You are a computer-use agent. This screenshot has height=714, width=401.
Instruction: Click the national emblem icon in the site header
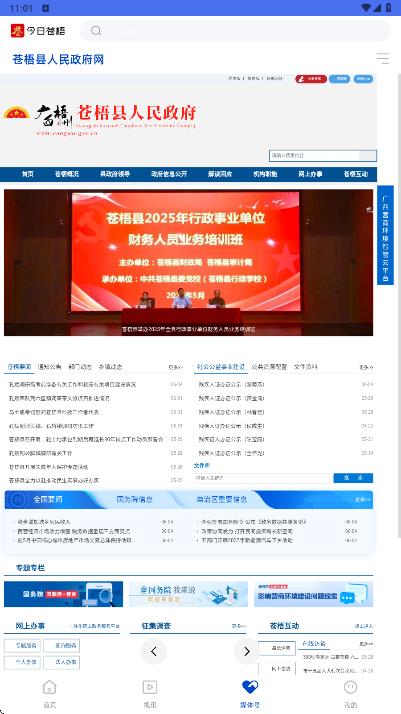pyautogui.click(x=16, y=112)
